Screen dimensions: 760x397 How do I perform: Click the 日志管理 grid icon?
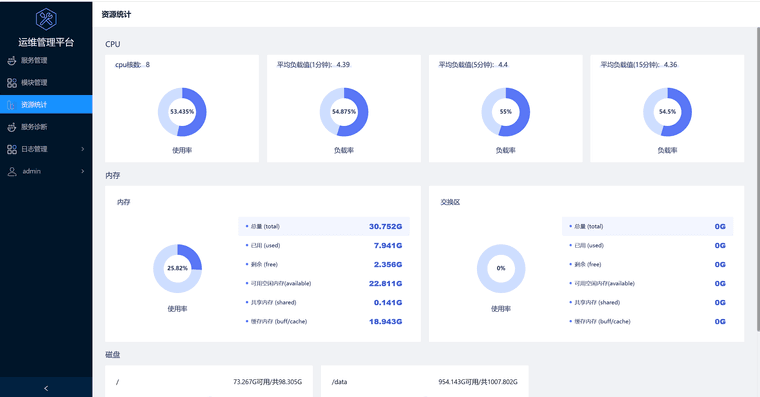coord(12,149)
